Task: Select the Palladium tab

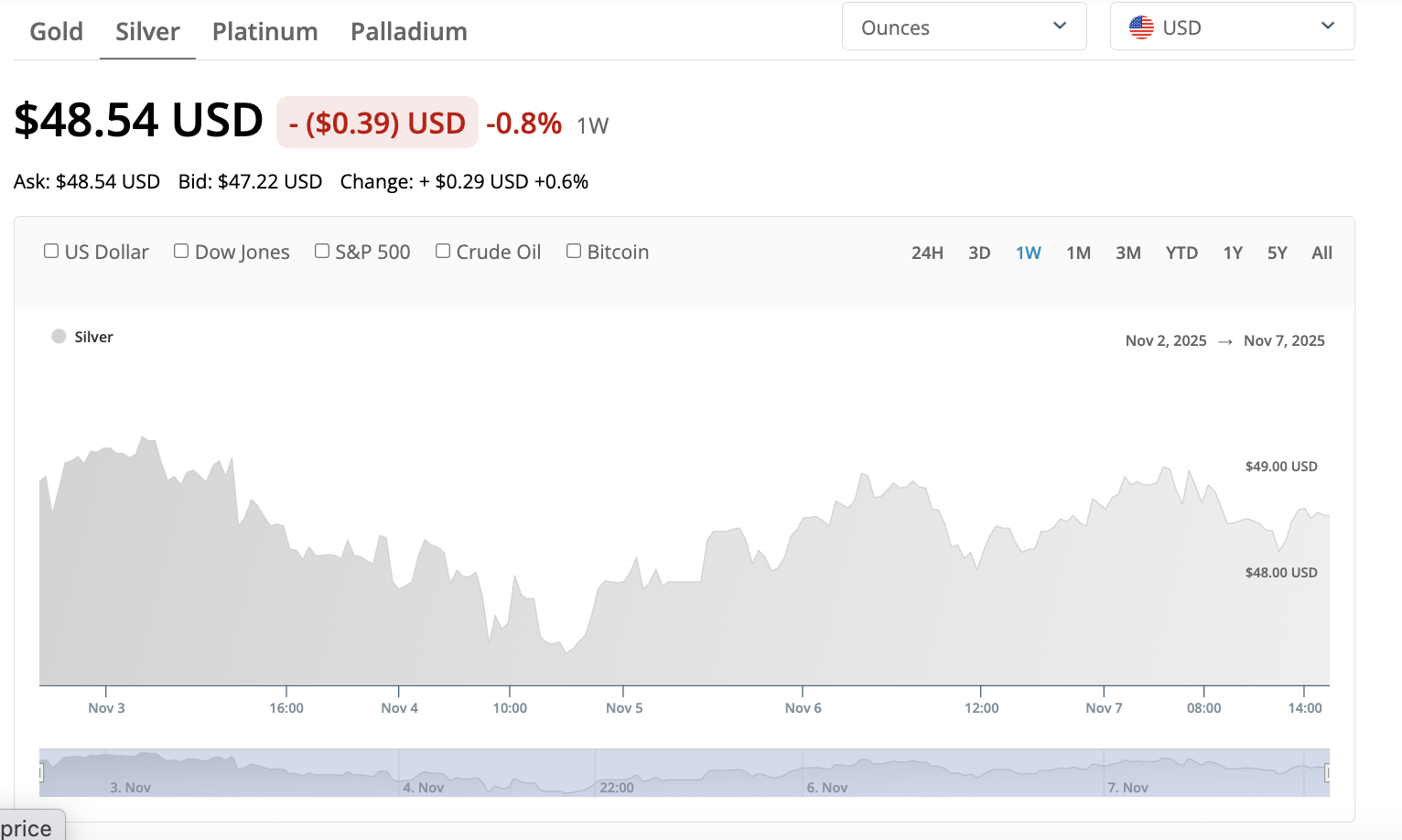Action: click(x=409, y=32)
